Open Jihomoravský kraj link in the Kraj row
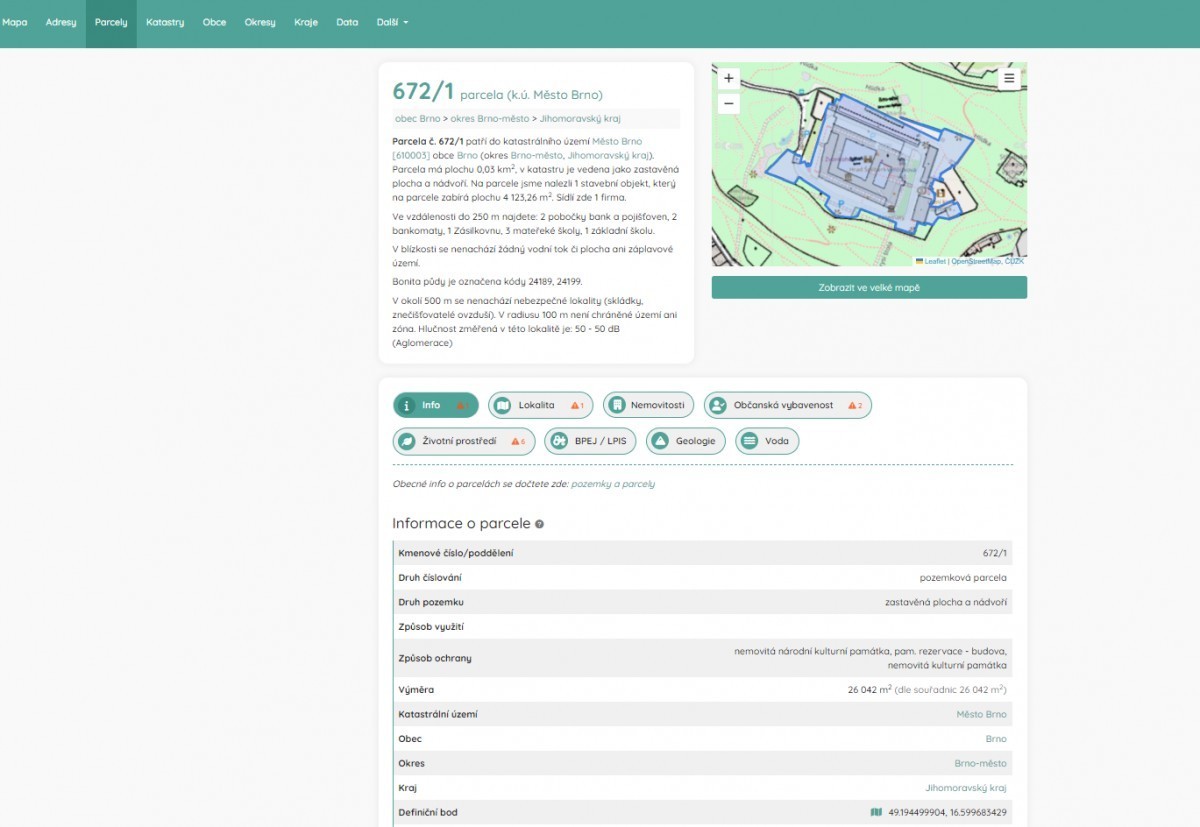This screenshot has width=1200, height=827. (x=966, y=788)
